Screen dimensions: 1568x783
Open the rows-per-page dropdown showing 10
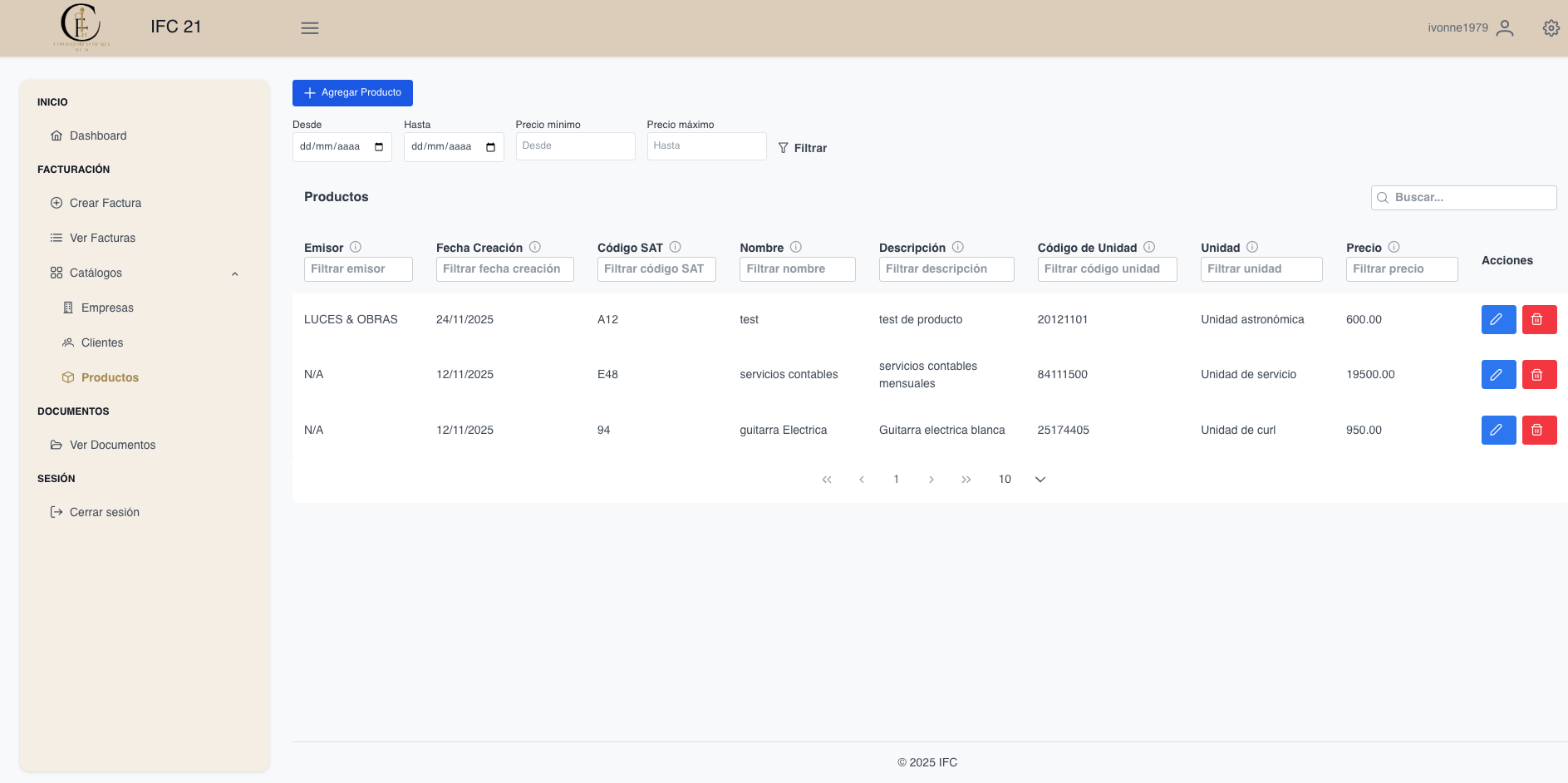[1023, 480]
